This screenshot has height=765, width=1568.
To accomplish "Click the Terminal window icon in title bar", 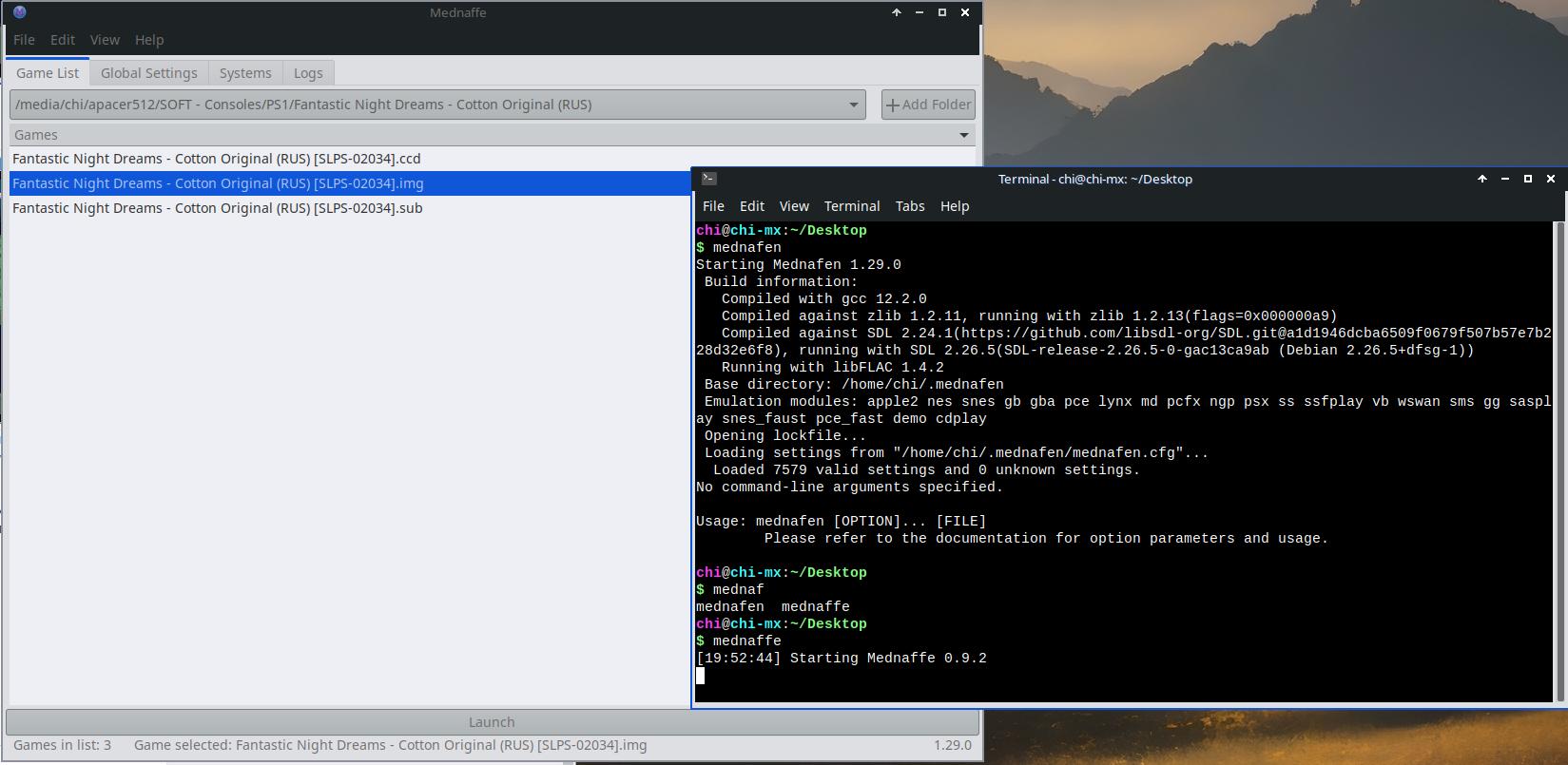I will coord(708,179).
